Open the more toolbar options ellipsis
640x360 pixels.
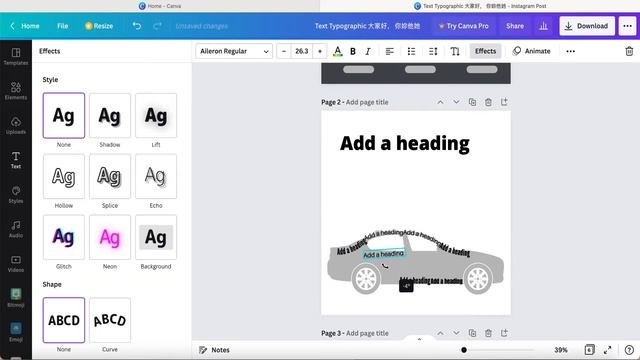pyautogui.click(x=571, y=51)
